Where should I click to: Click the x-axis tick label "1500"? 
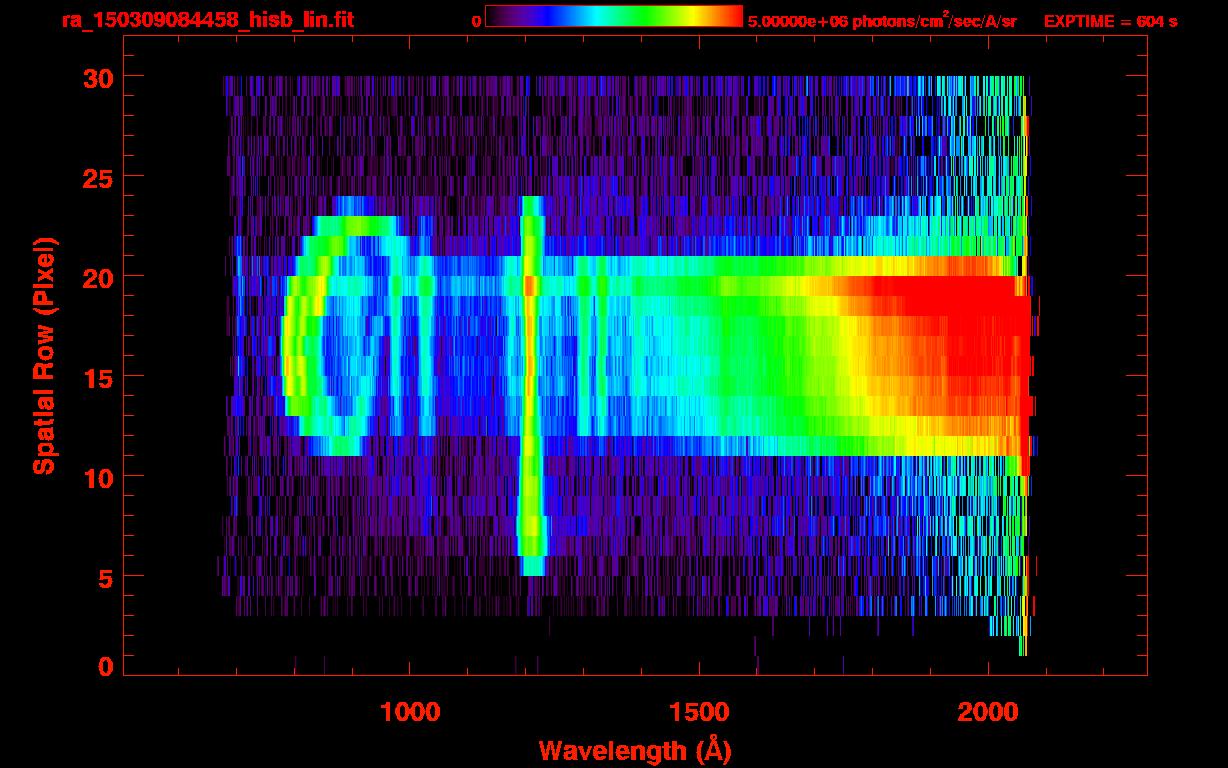click(x=699, y=711)
